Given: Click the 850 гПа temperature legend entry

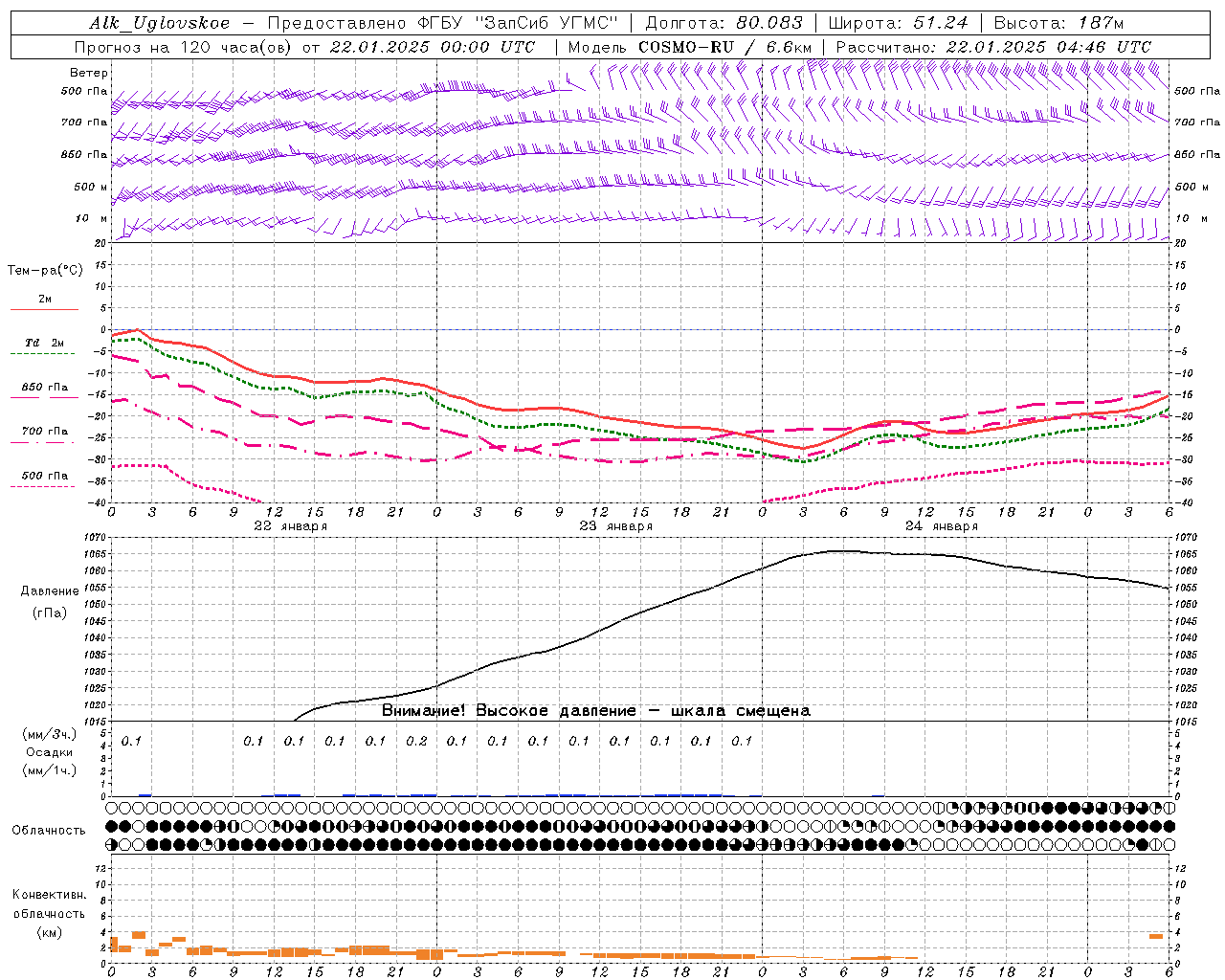Looking at the screenshot, I should point(45,388).
